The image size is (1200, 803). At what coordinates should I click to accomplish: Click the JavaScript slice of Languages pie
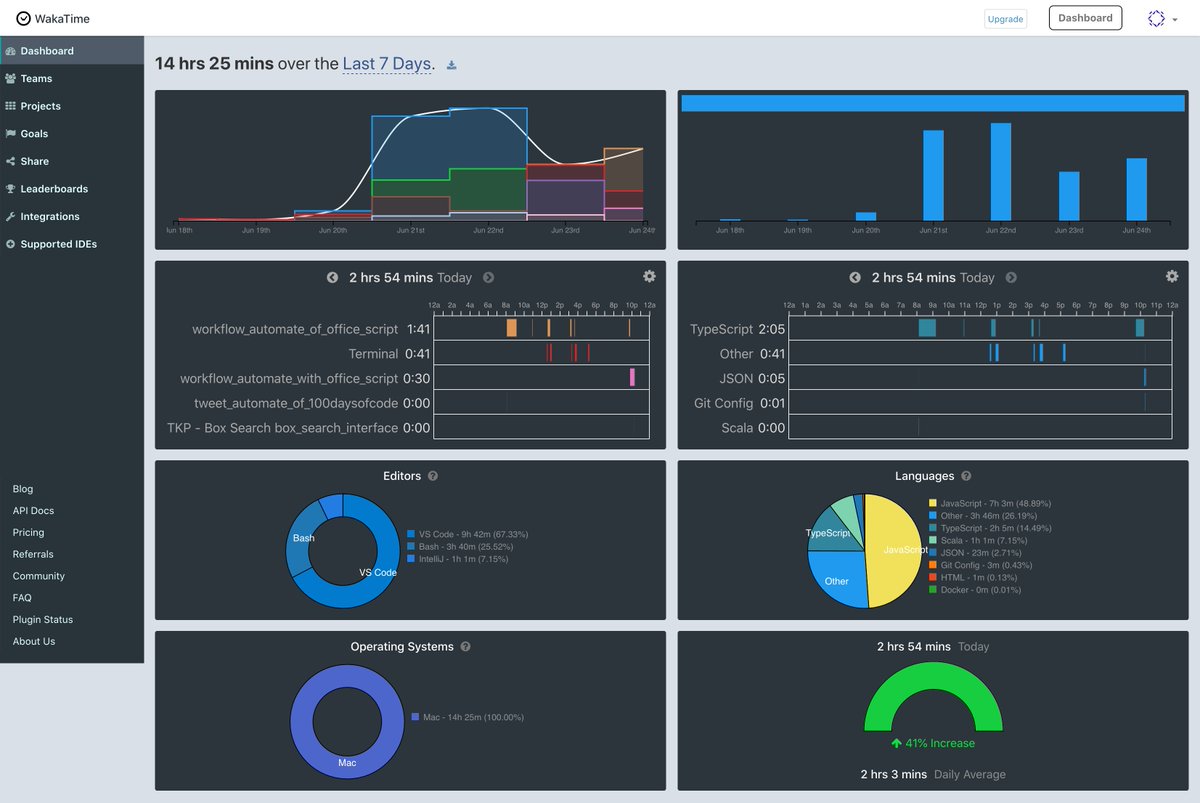click(x=893, y=550)
